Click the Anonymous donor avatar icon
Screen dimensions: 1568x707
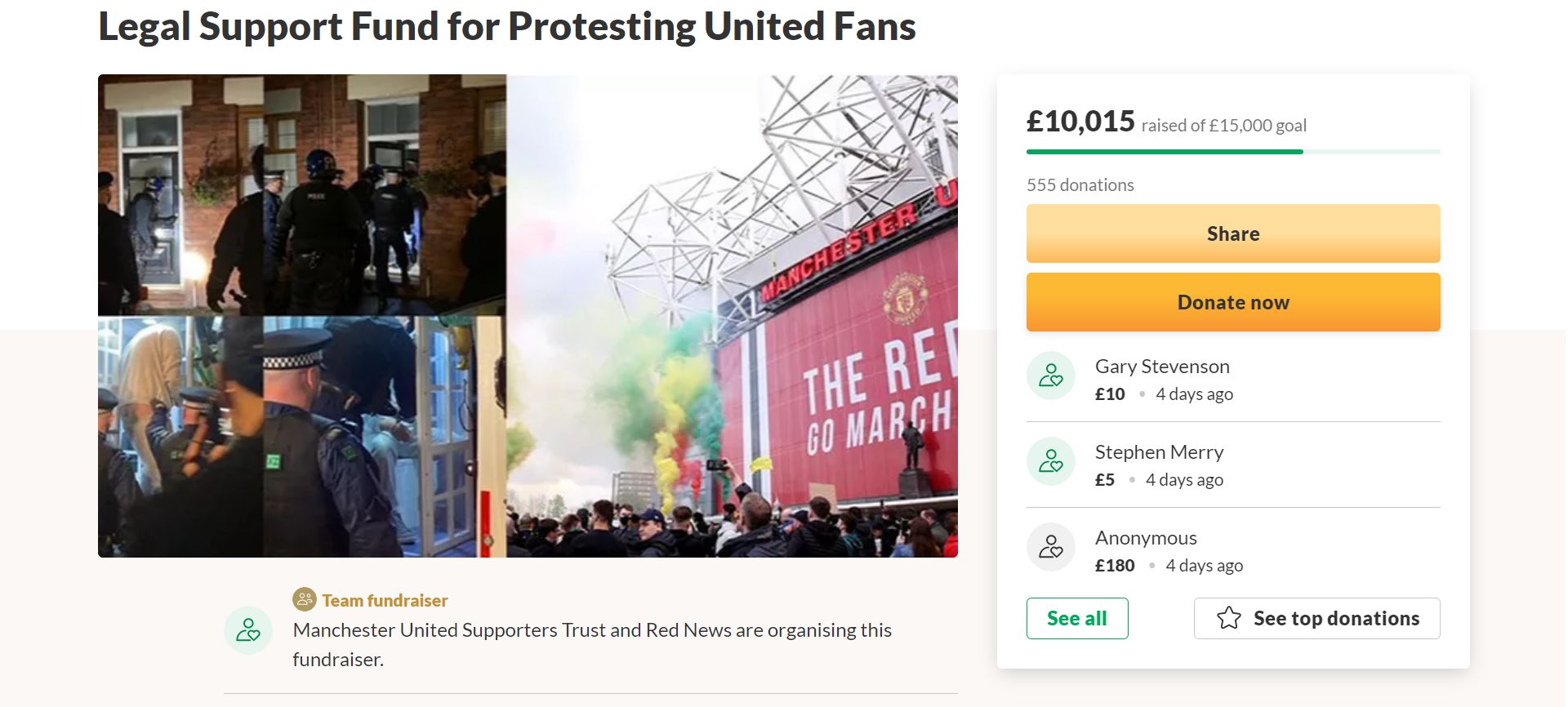click(1050, 547)
